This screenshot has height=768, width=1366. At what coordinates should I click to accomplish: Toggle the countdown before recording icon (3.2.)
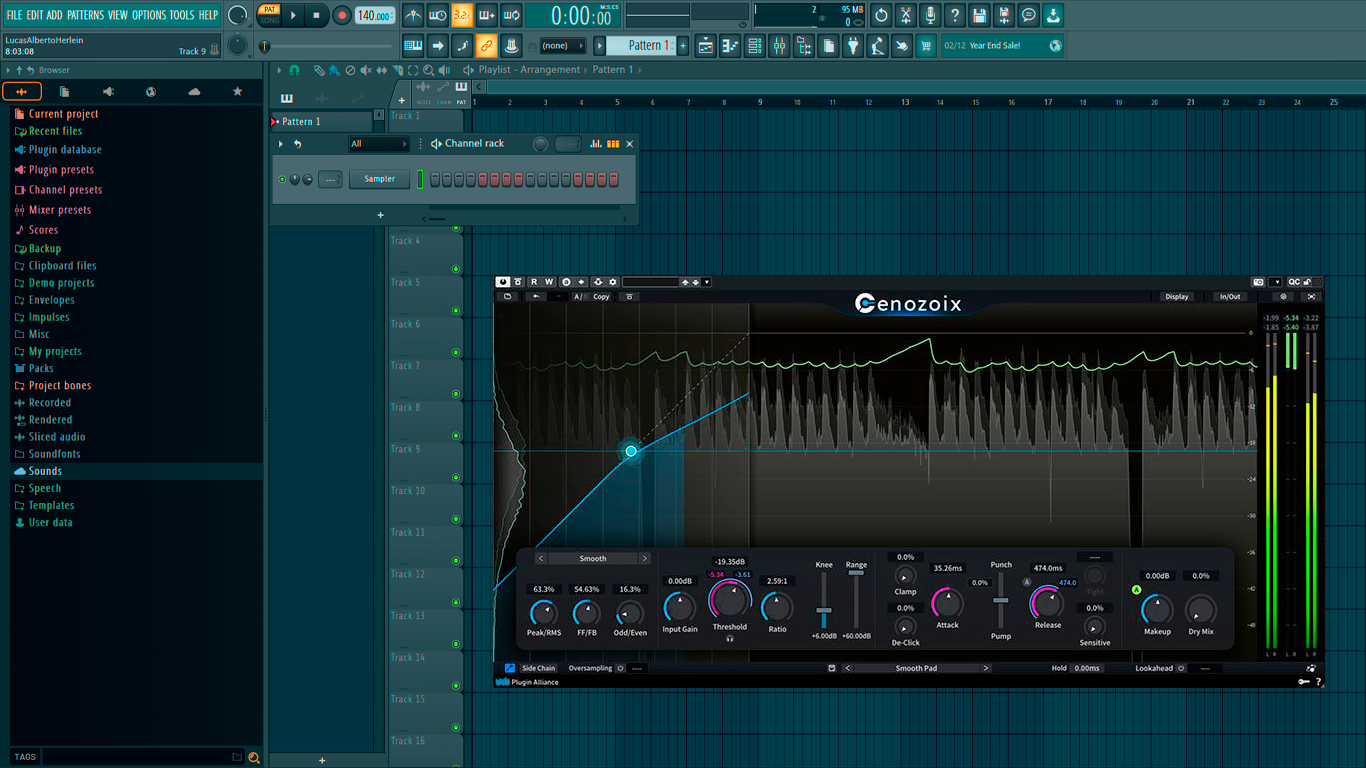point(462,15)
